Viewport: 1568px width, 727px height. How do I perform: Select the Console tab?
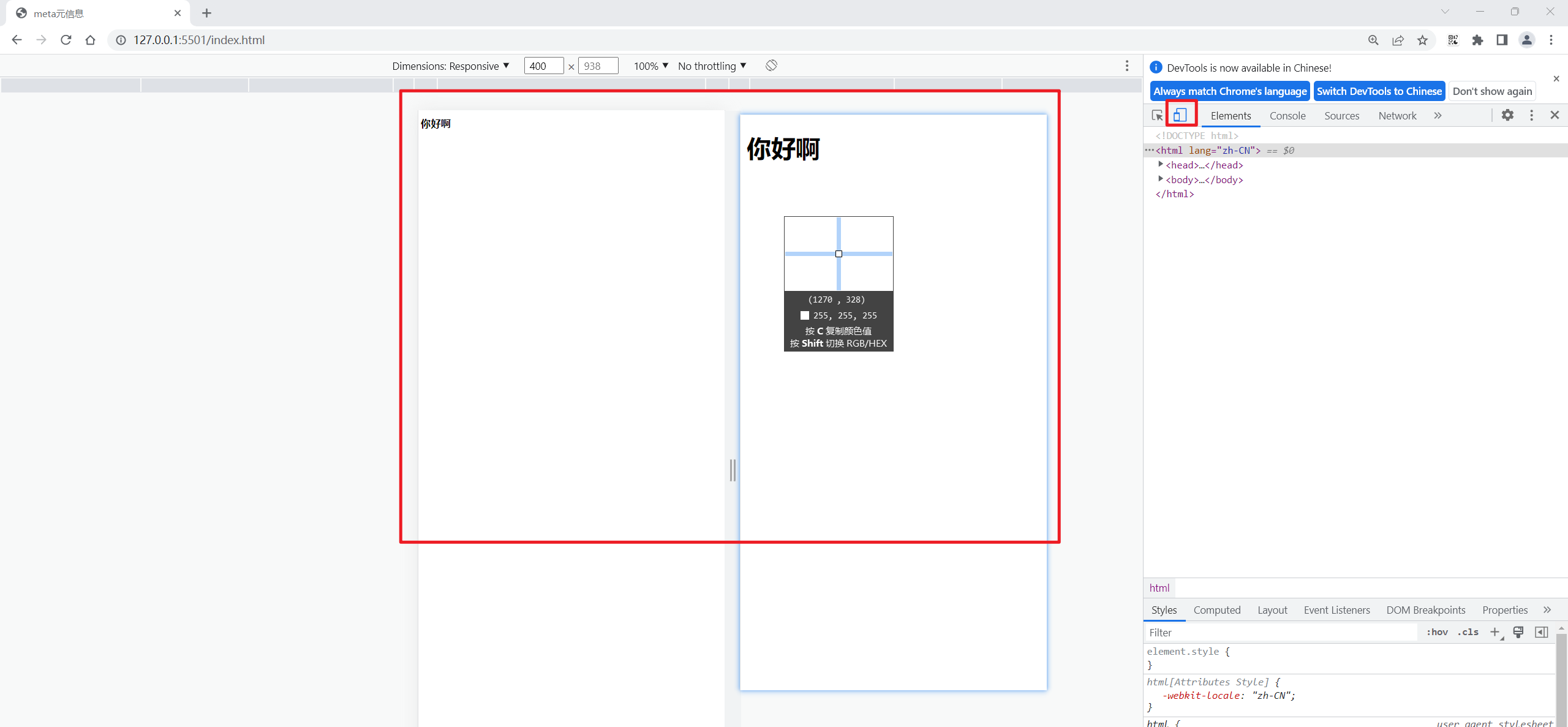[1287, 115]
